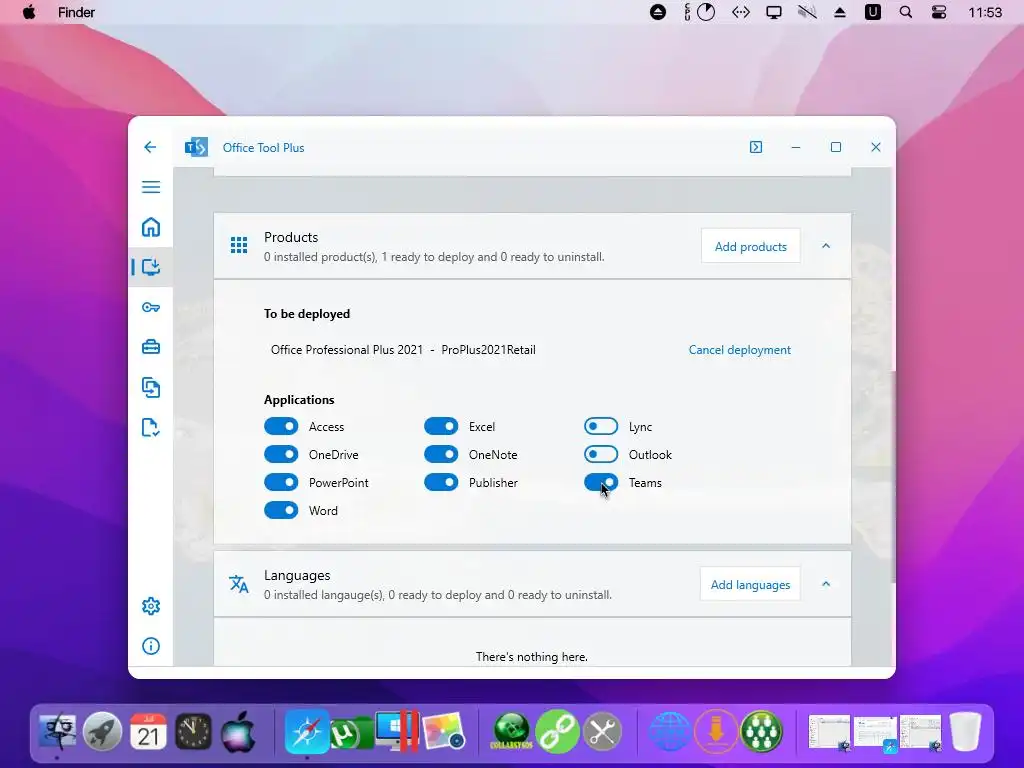Screen dimensions: 1024x768
Task: Open the Toolbox briefcase icon
Action: pos(151,347)
